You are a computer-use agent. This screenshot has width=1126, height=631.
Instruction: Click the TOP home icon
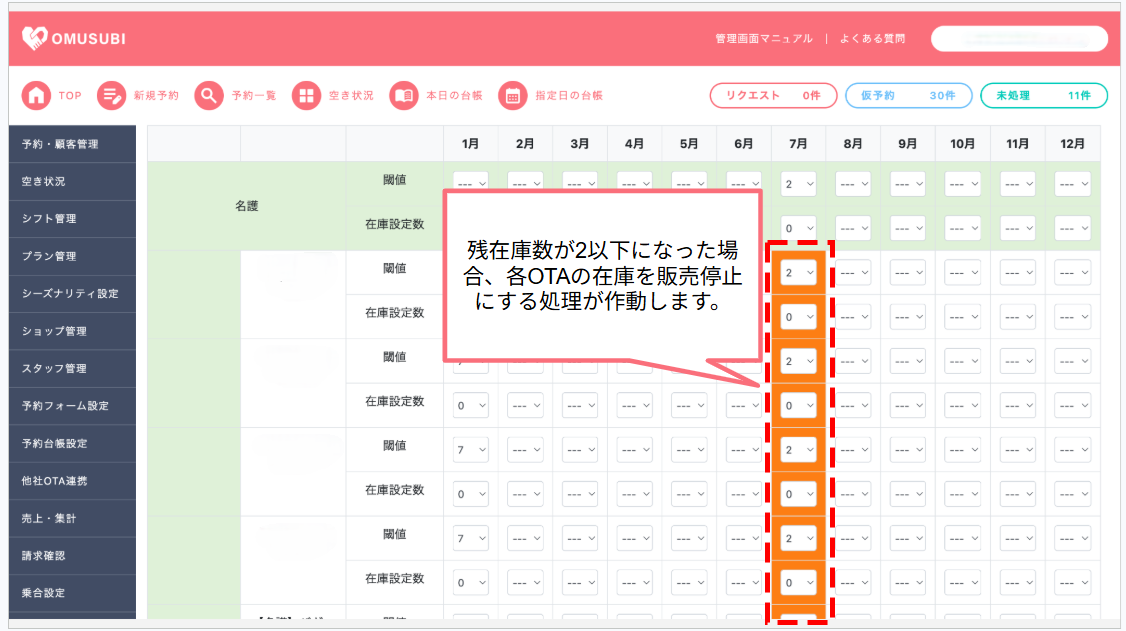click(x=36, y=95)
